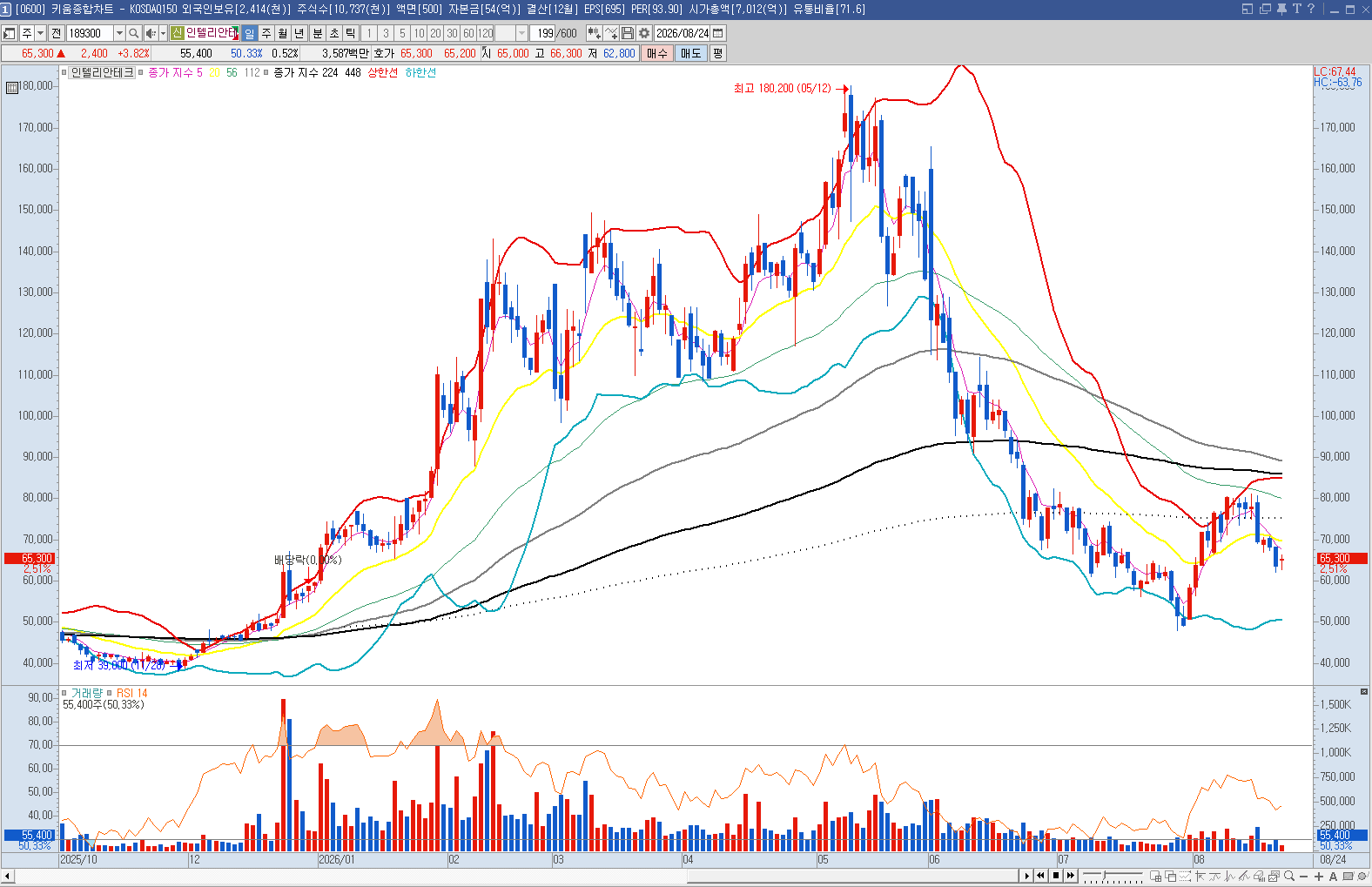Click the bottom-toolbar magnifier zoom icon
Viewport: 1372px width, 887px height.
[1289, 877]
